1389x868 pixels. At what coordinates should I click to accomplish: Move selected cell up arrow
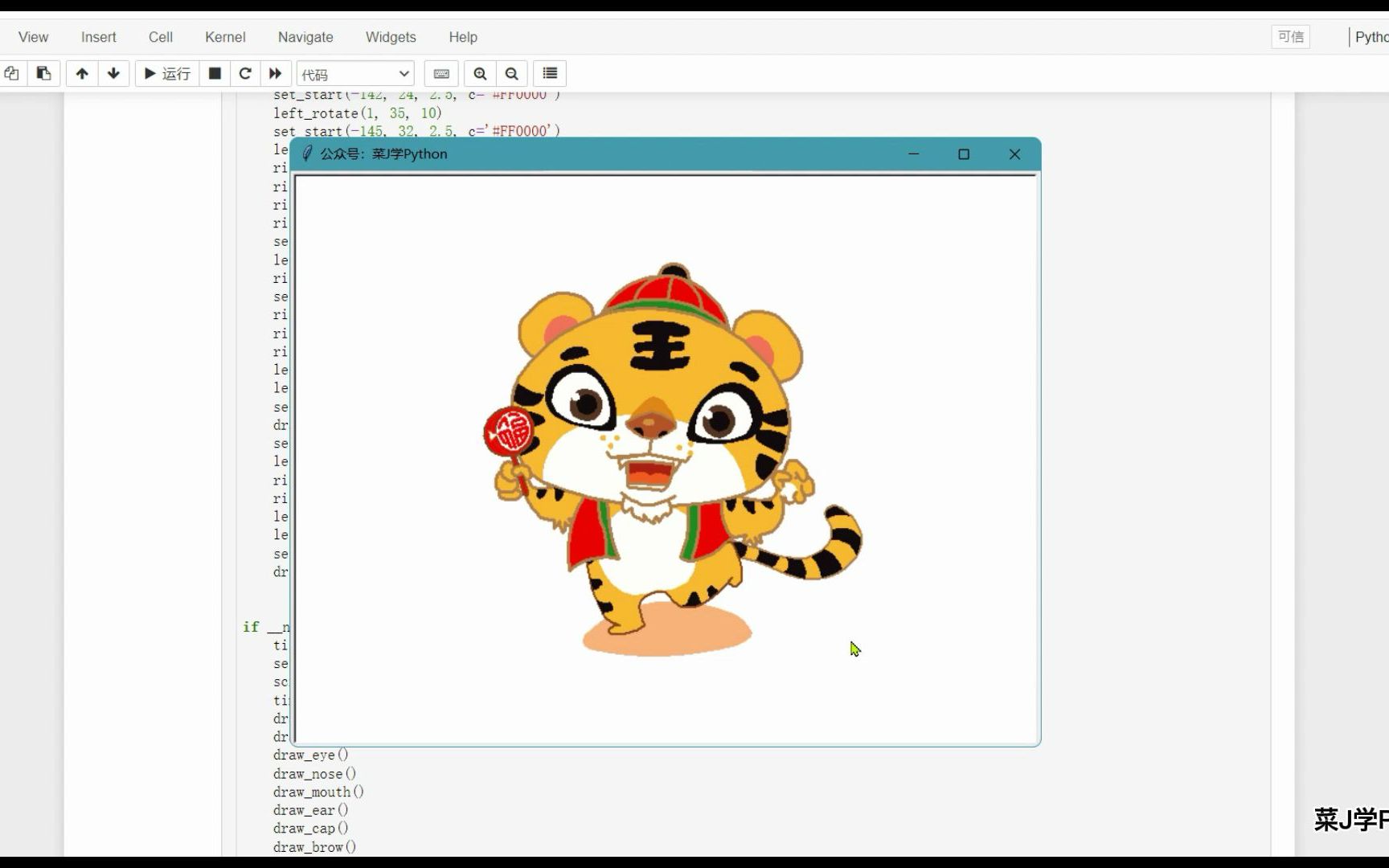[x=82, y=74]
